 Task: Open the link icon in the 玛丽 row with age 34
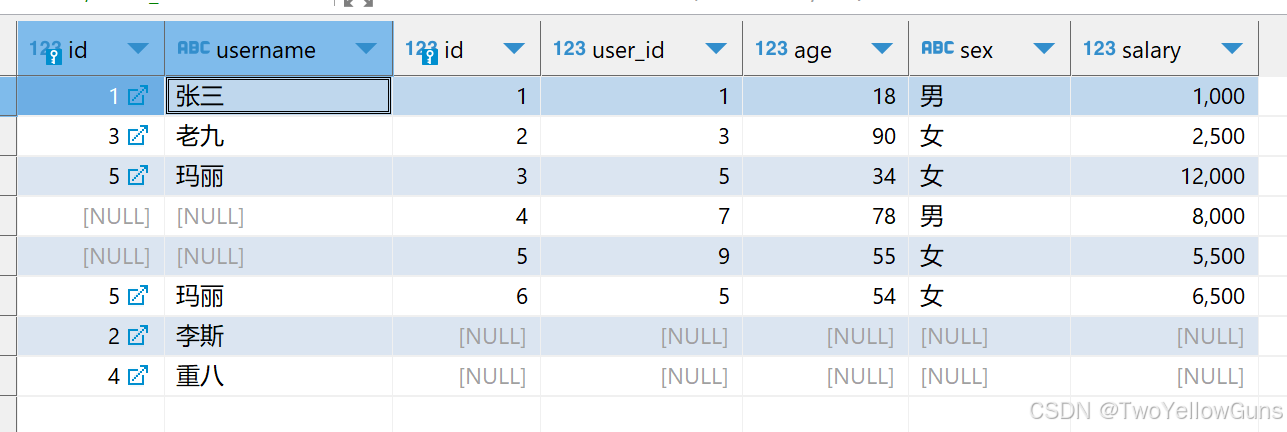[x=138, y=176]
